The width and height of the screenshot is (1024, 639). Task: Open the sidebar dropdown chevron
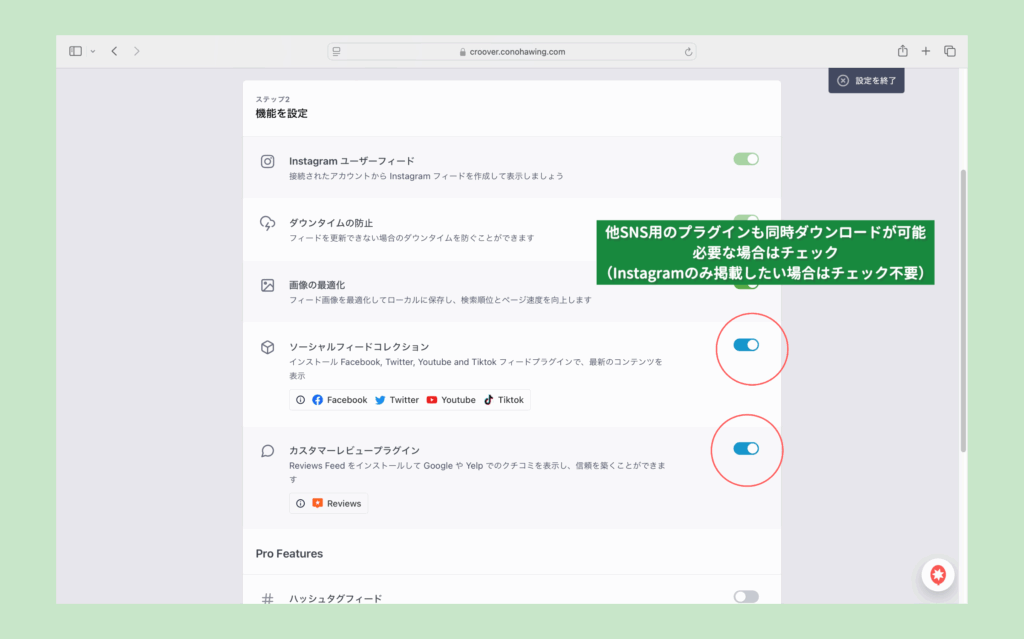pos(93,52)
